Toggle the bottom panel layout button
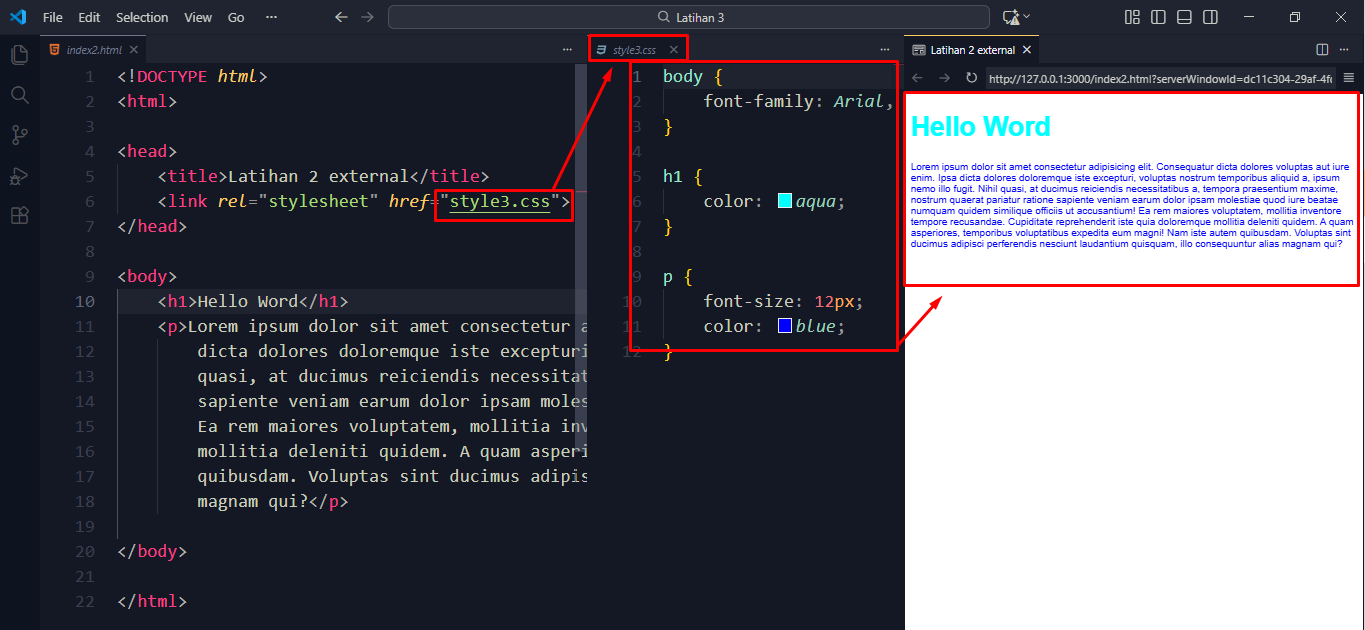 click(1184, 17)
